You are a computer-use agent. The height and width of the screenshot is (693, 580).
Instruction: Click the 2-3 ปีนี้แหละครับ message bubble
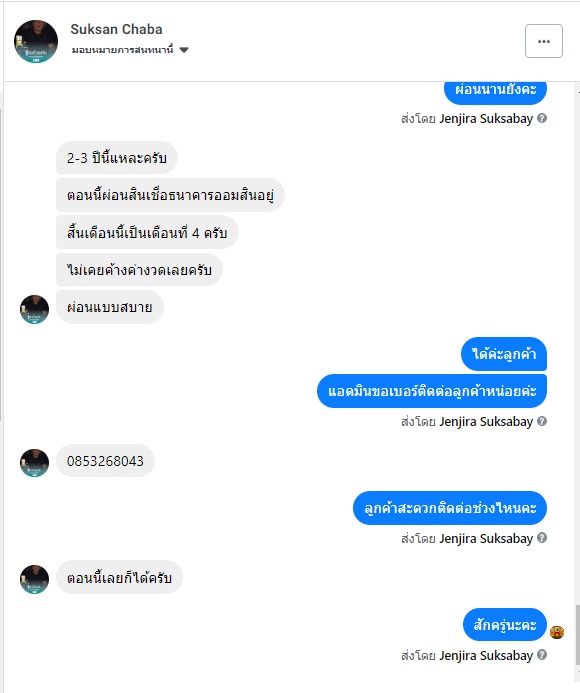pos(117,158)
